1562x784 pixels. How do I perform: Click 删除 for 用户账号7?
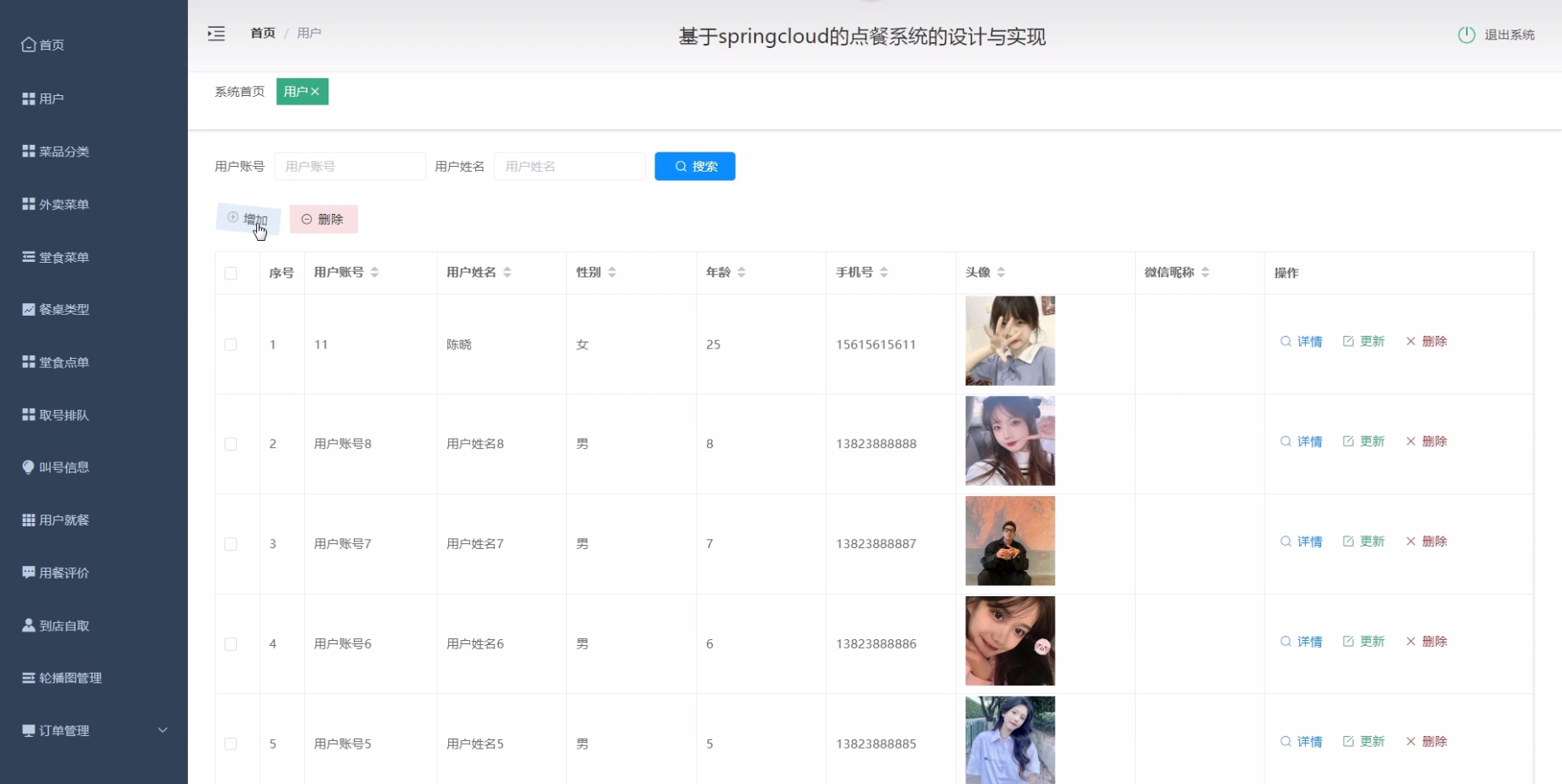(x=1426, y=541)
